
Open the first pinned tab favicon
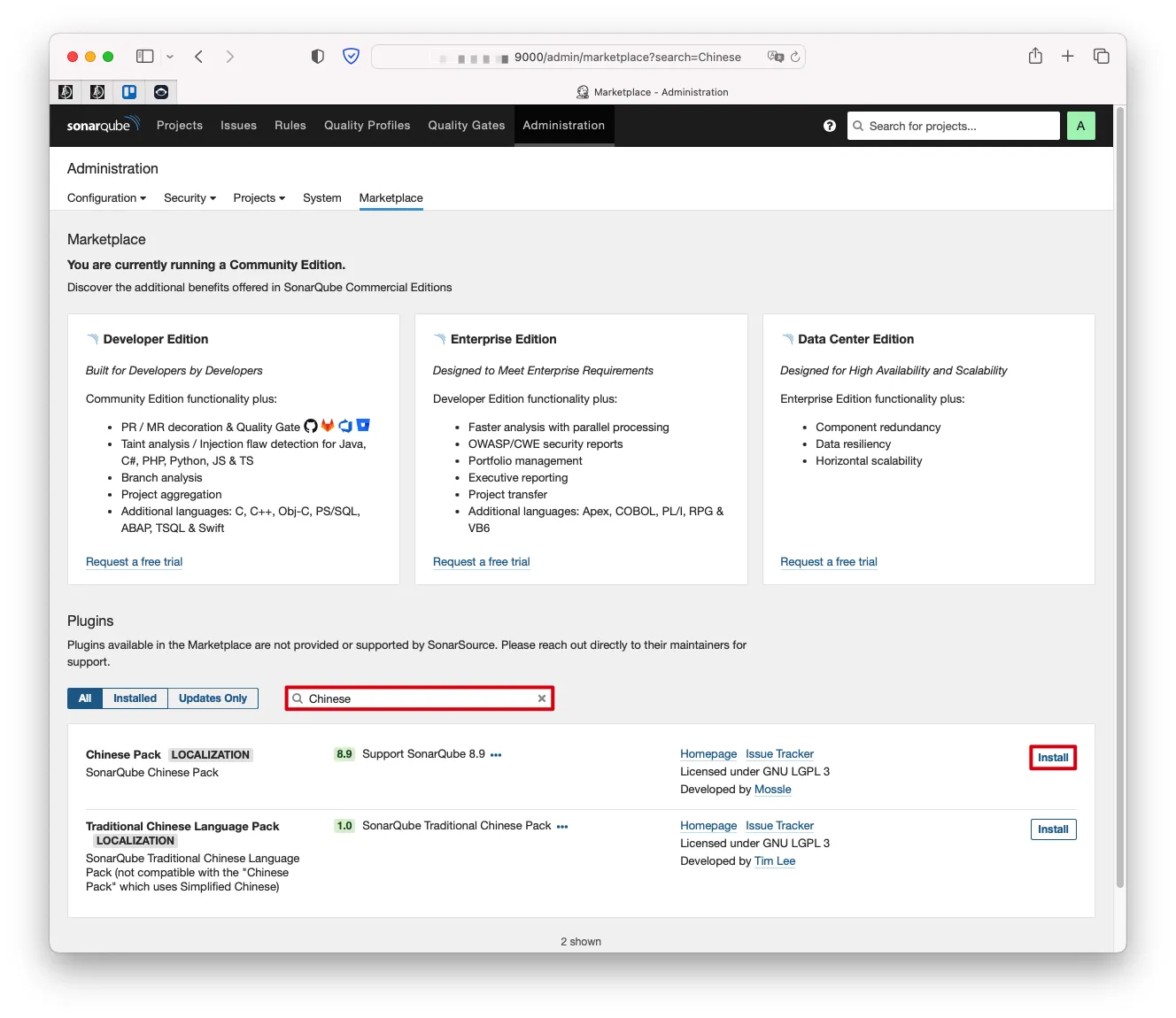point(66,92)
